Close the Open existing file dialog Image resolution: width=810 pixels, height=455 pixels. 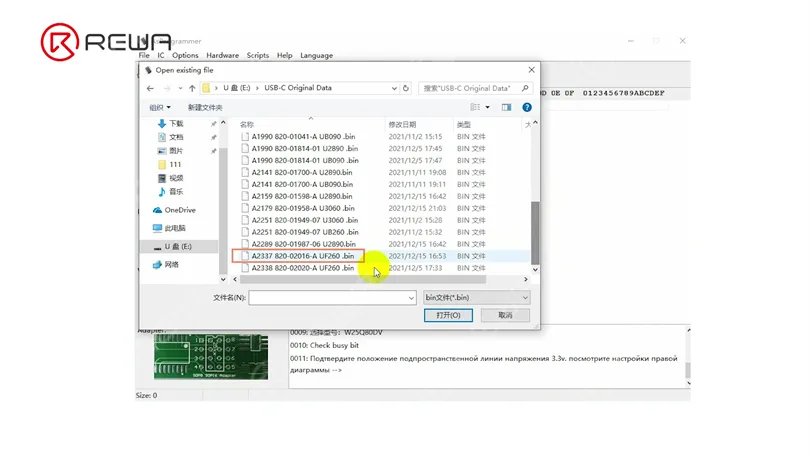point(532,70)
